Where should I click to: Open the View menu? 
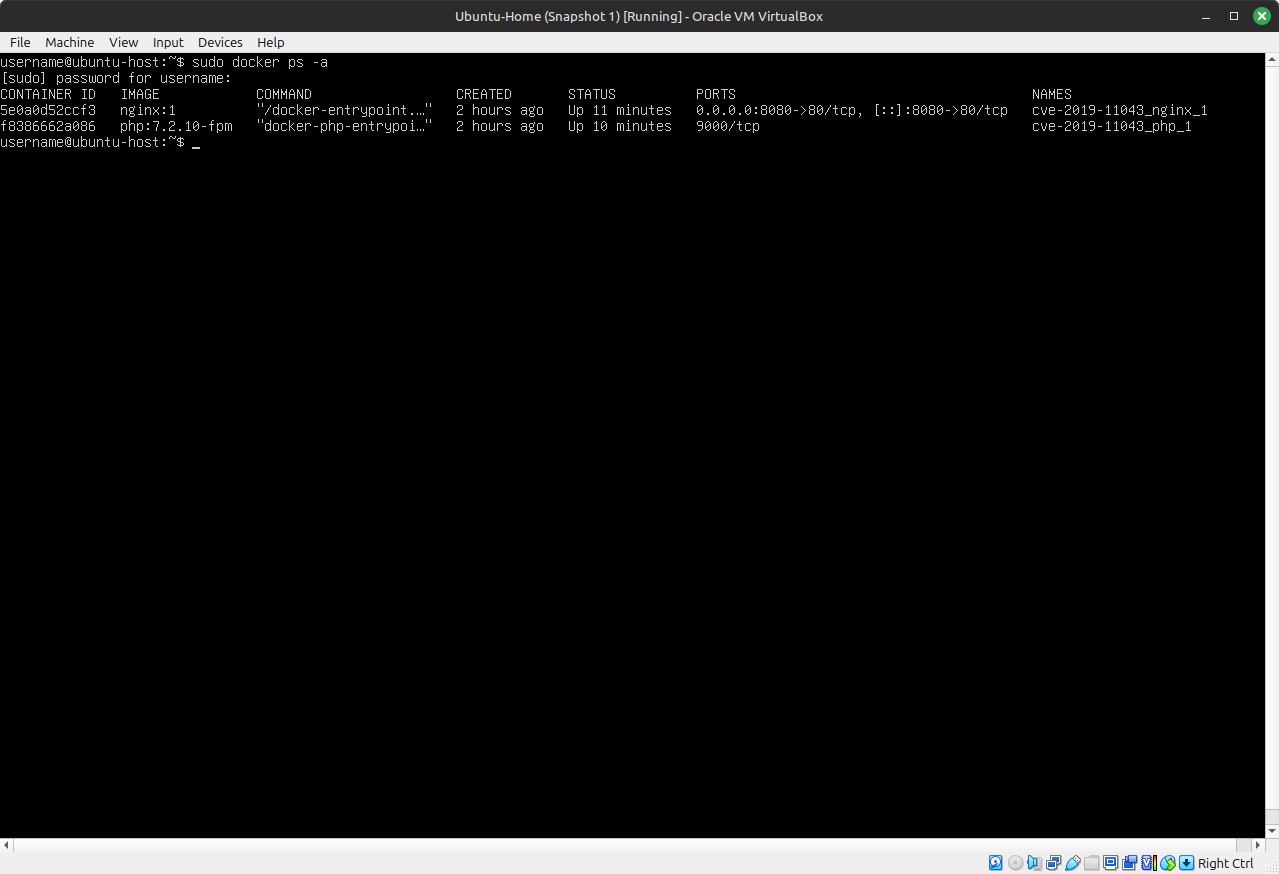123,42
